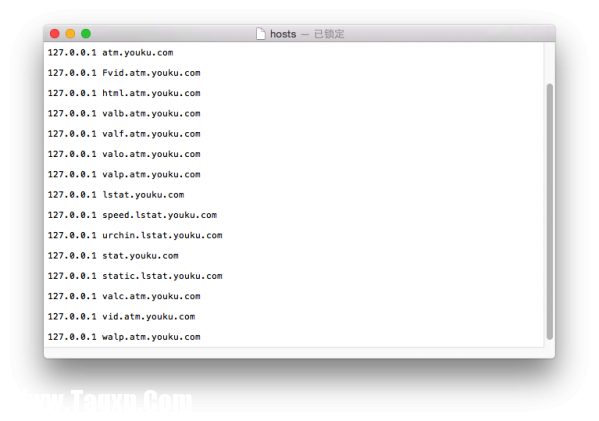Viewport: 599px width, 421px height.
Task: Click the line html.atm.youku.com
Action: tap(124, 93)
